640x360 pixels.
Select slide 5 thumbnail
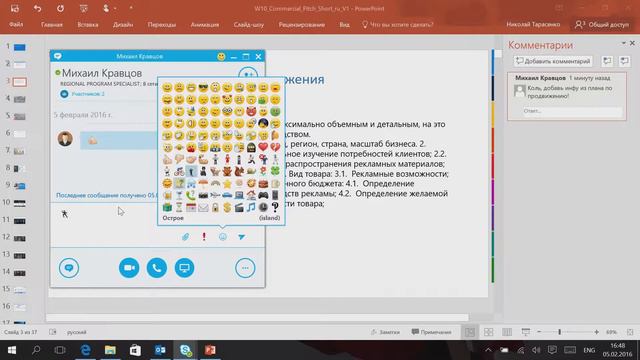19,116
